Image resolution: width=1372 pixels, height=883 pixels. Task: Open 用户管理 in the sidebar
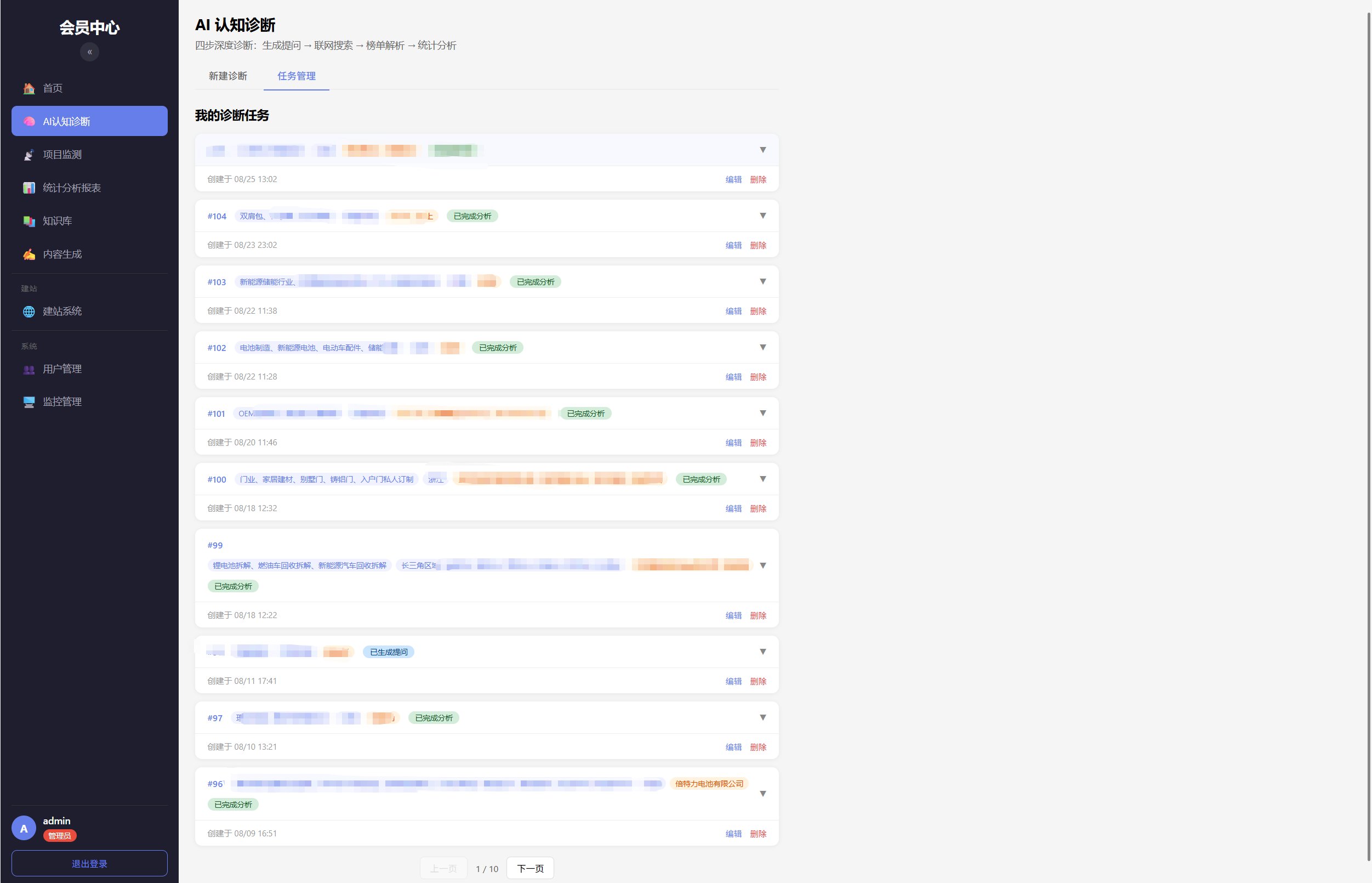click(89, 369)
